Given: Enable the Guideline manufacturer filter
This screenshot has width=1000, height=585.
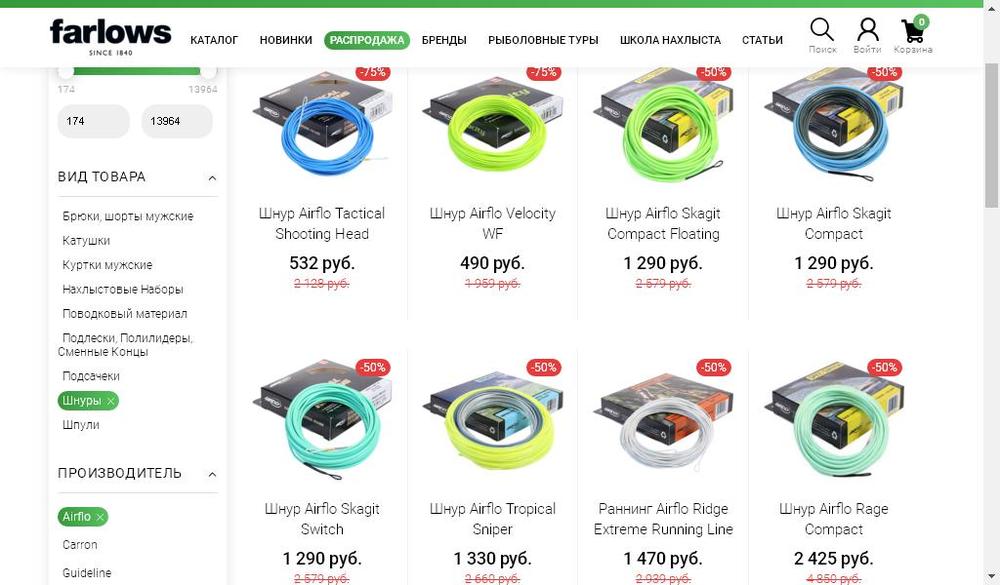Looking at the screenshot, I should pyautogui.click(x=87, y=573).
